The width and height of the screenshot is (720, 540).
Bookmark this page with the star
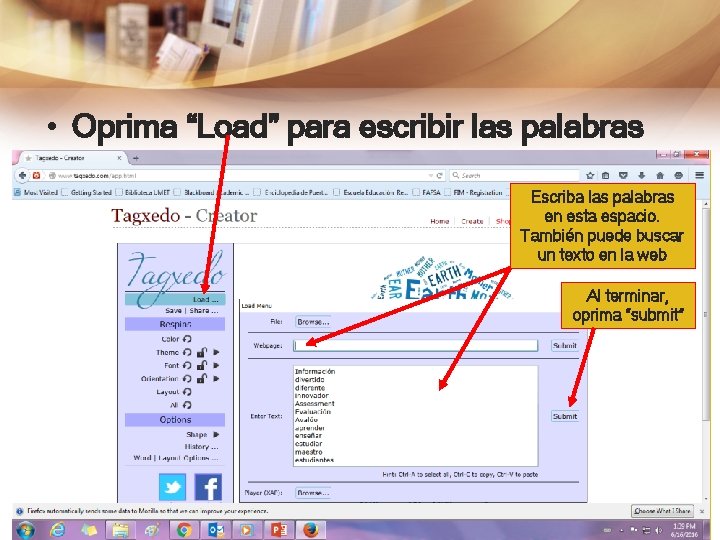coord(590,175)
